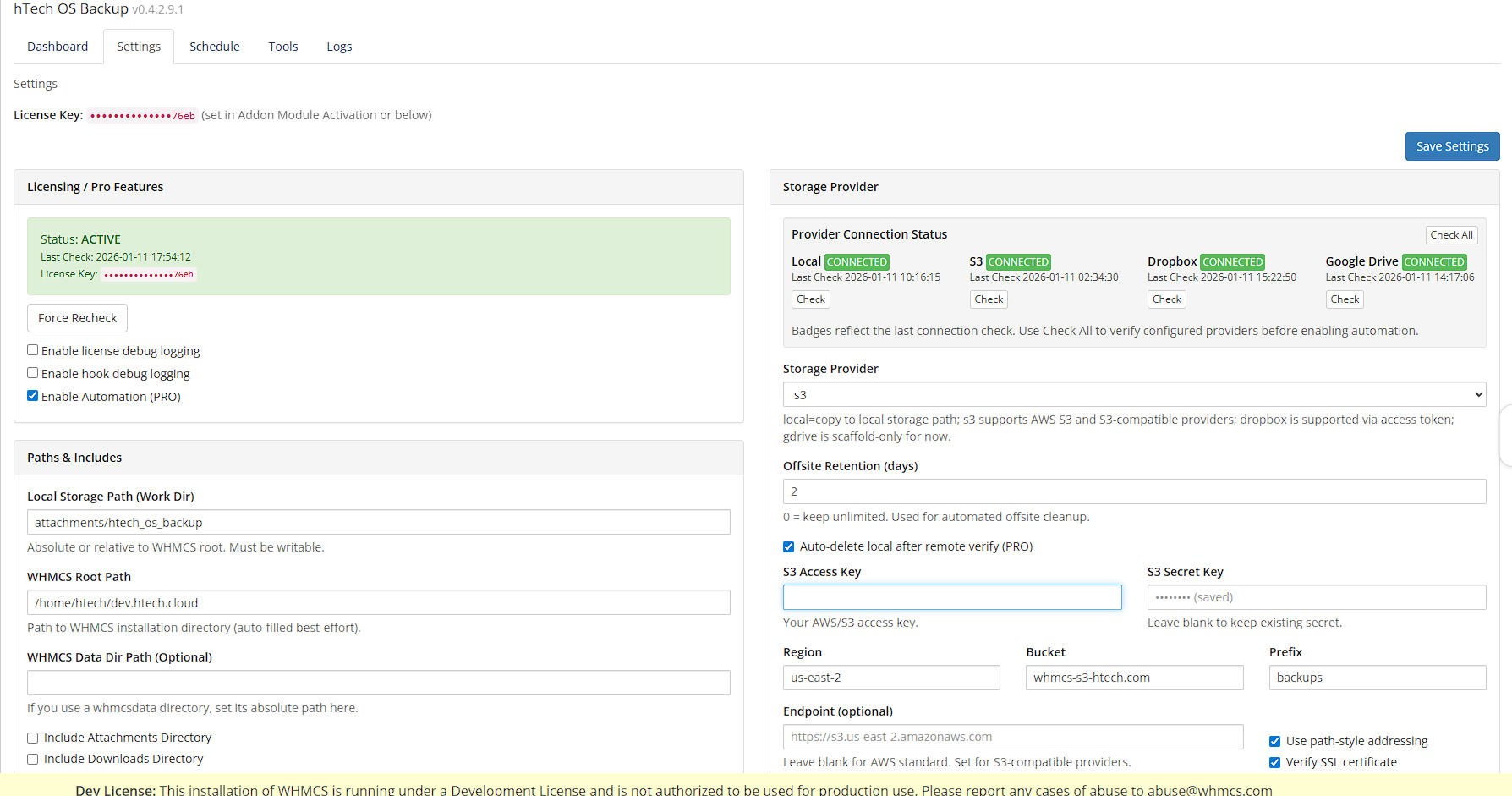Open the Dashboard tab

58,47
